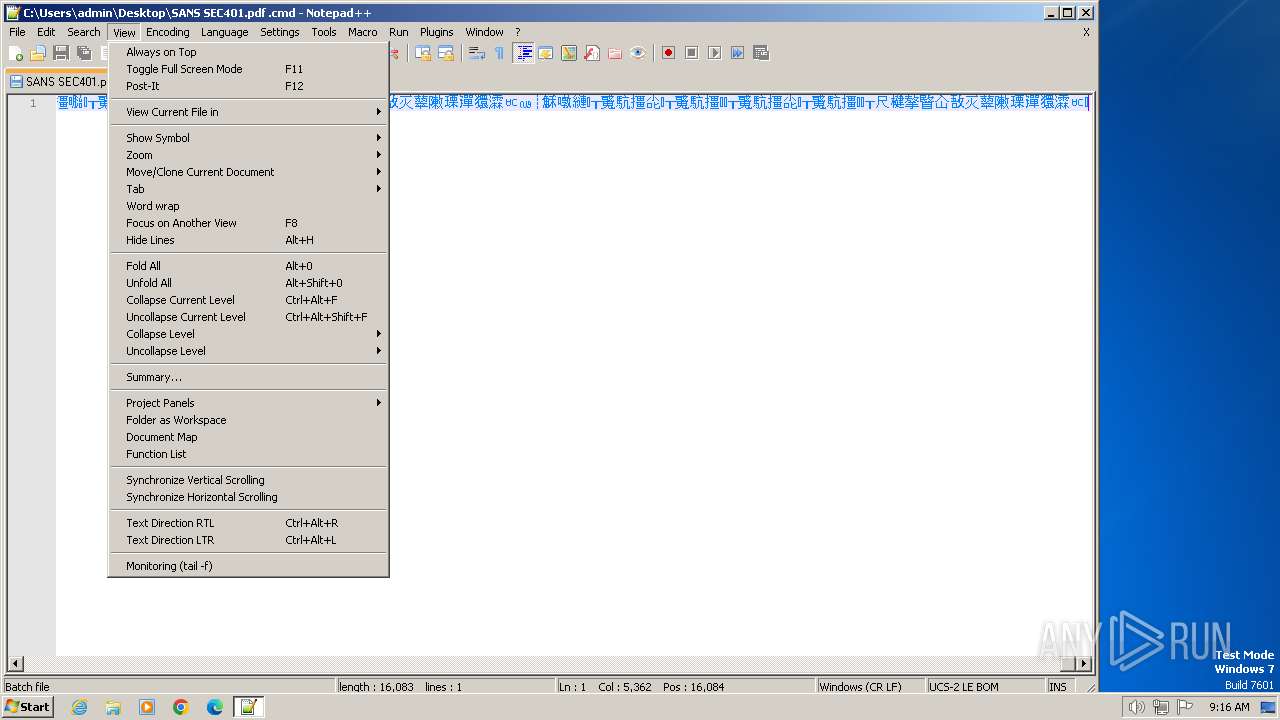This screenshot has width=1280, height=720.
Task: Open Microsoft Edge from taskbar
Action: (215, 707)
